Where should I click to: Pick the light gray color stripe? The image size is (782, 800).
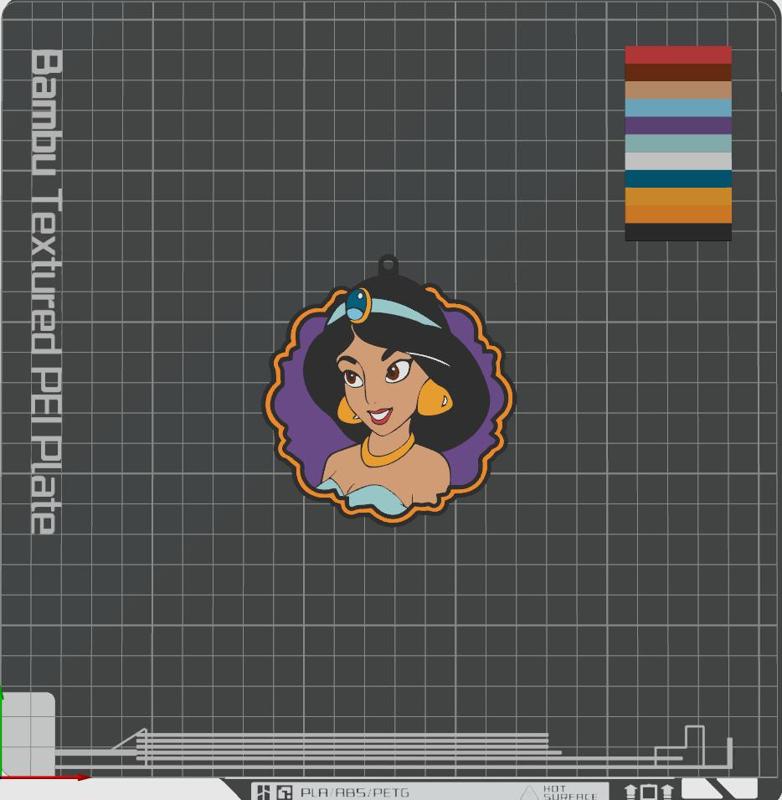678,161
